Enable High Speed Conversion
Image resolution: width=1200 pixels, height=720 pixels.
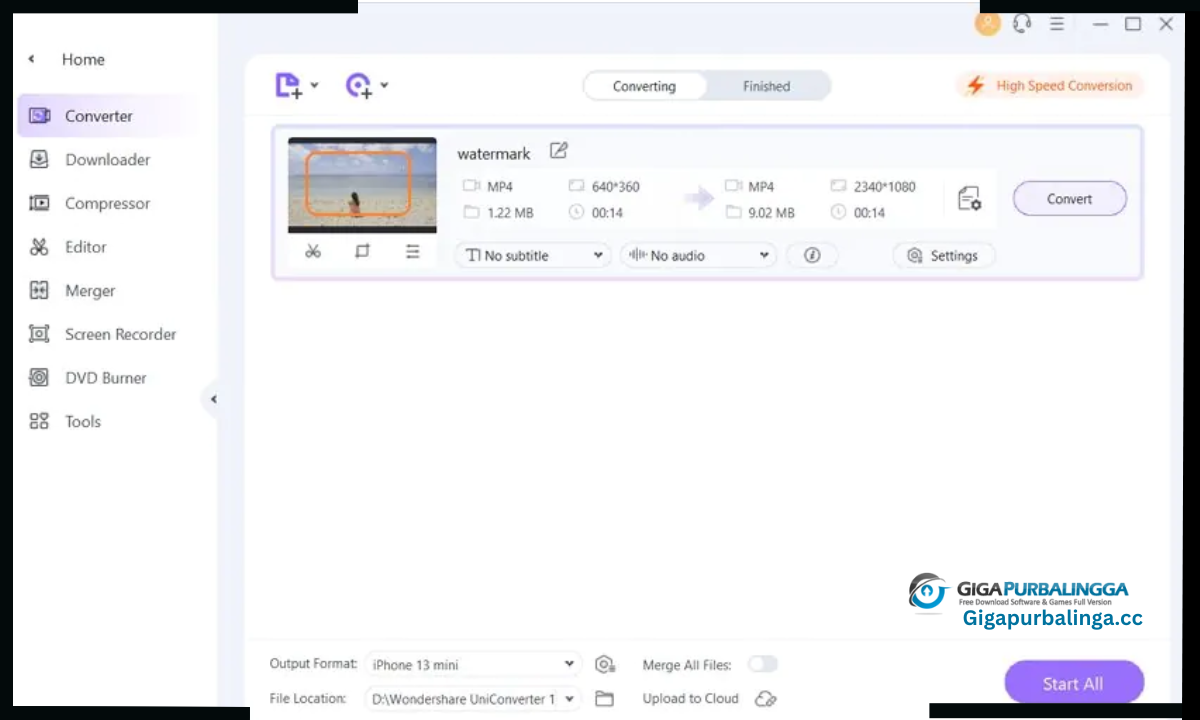click(x=1050, y=86)
